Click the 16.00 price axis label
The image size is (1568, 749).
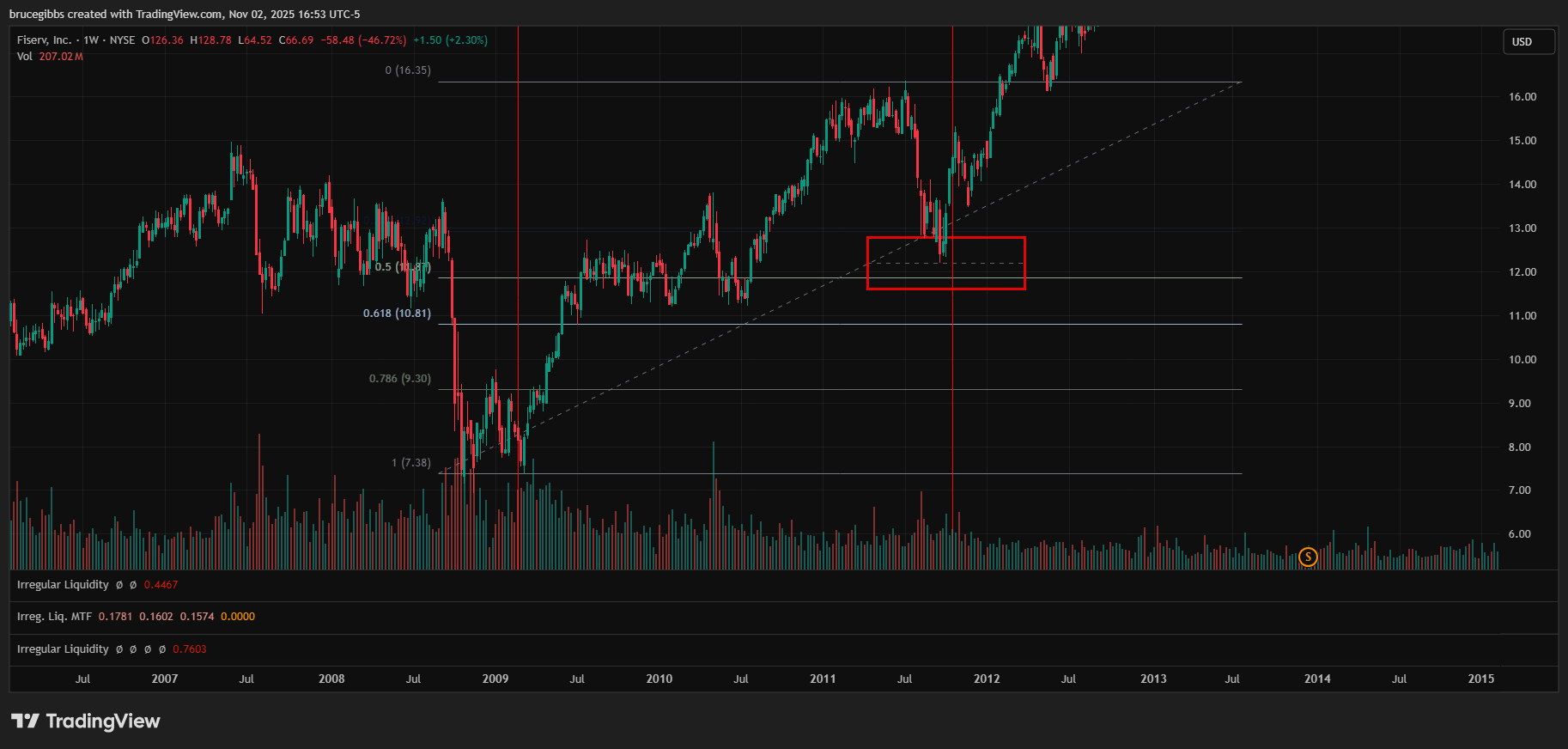coord(1522,97)
